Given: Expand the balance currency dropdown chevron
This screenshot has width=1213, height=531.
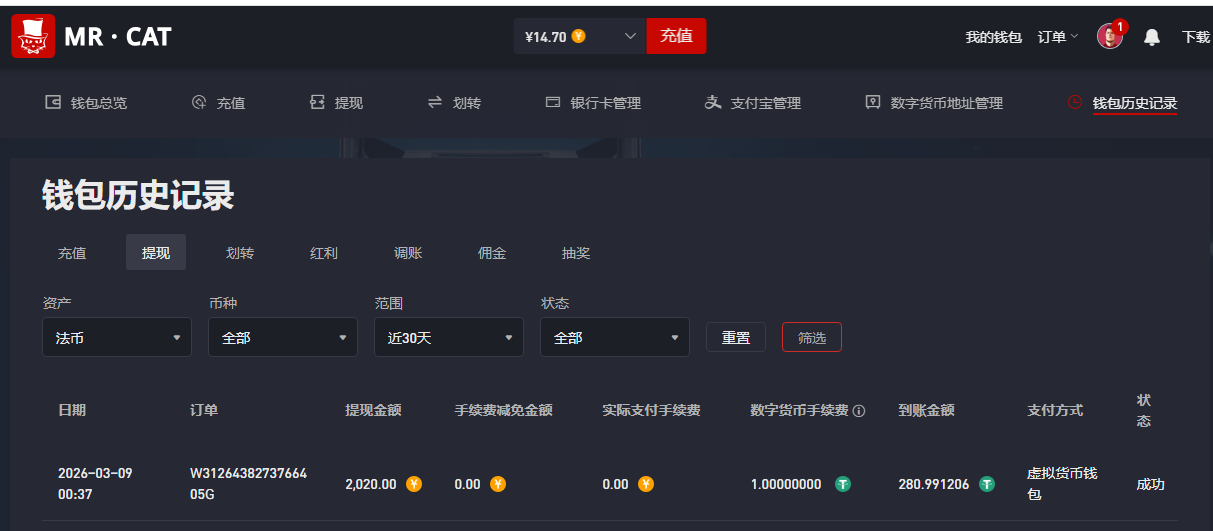Looking at the screenshot, I should click(x=630, y=36).
